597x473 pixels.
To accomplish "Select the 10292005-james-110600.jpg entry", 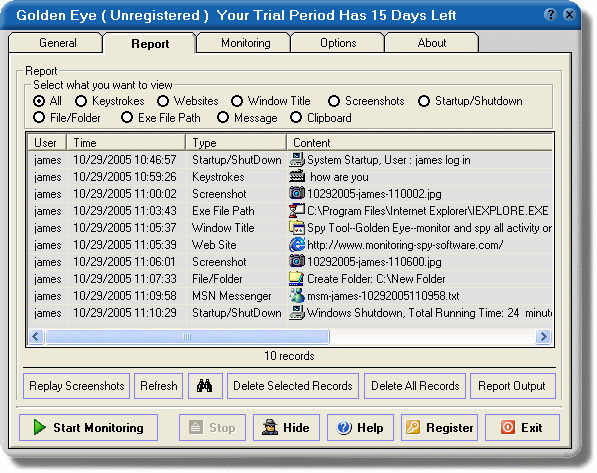I will (x=374, y=262).
